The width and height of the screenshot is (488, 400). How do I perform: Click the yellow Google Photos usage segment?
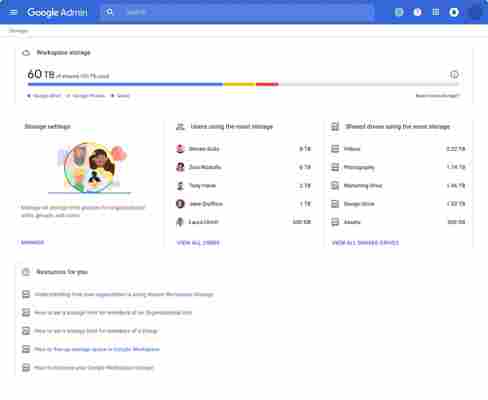pyautogui.click(x=239, y=84)
